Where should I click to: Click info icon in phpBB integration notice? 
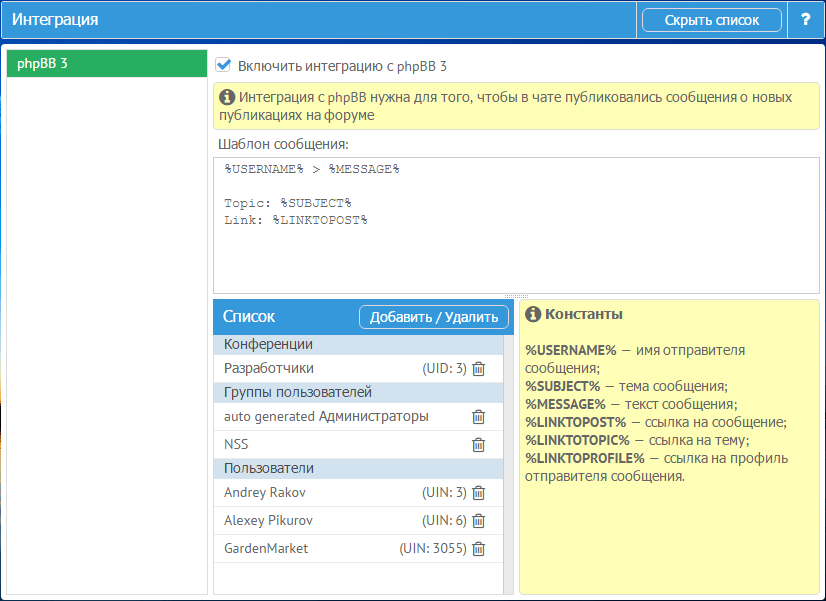(227, 98)
